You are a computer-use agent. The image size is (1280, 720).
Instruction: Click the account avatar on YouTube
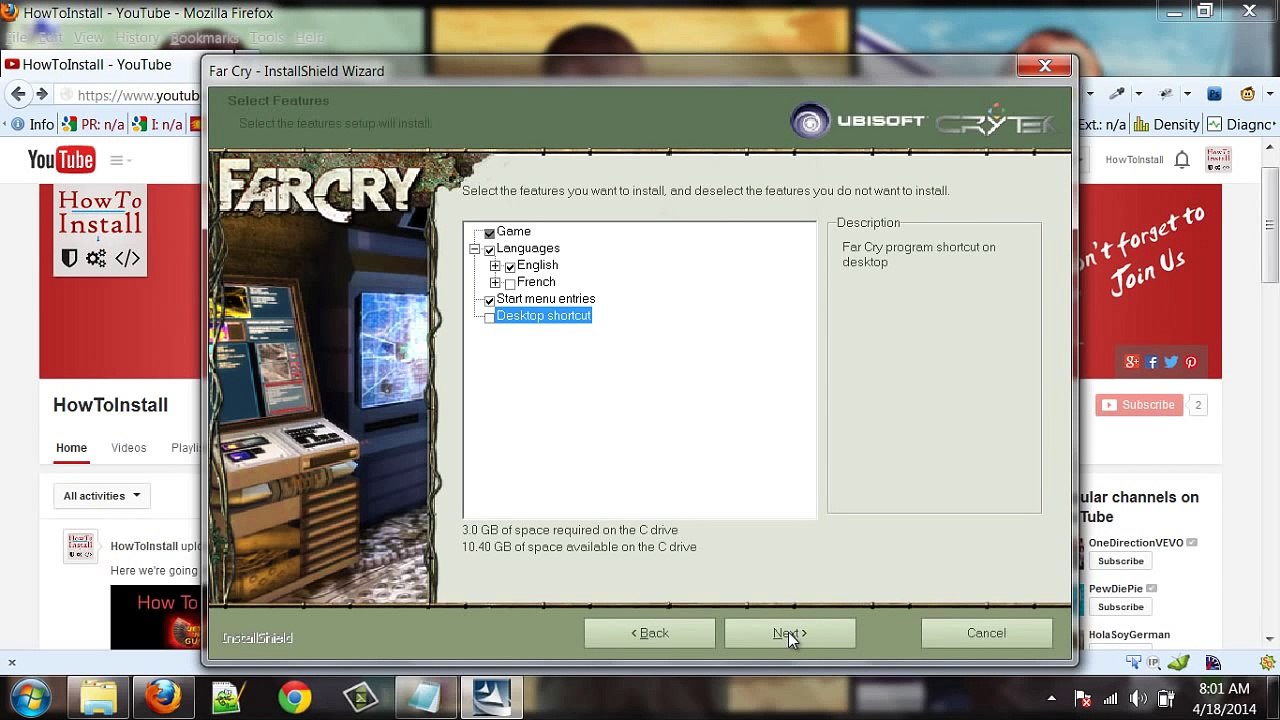click(1218, 159)
